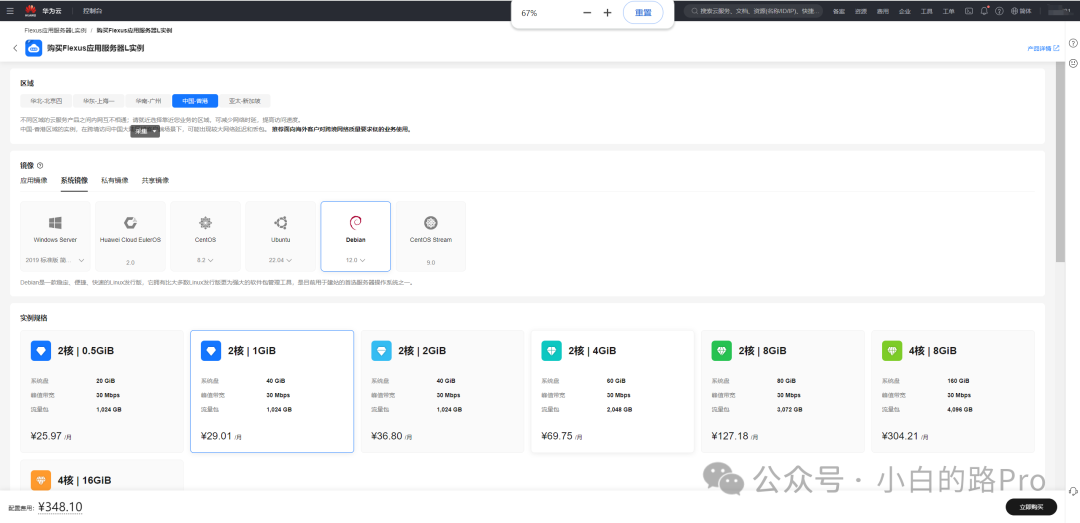Click the 2核 | 8GiB green diamond icon
The height and width of the screenshot is (523, 1080).
click(721, 351)
